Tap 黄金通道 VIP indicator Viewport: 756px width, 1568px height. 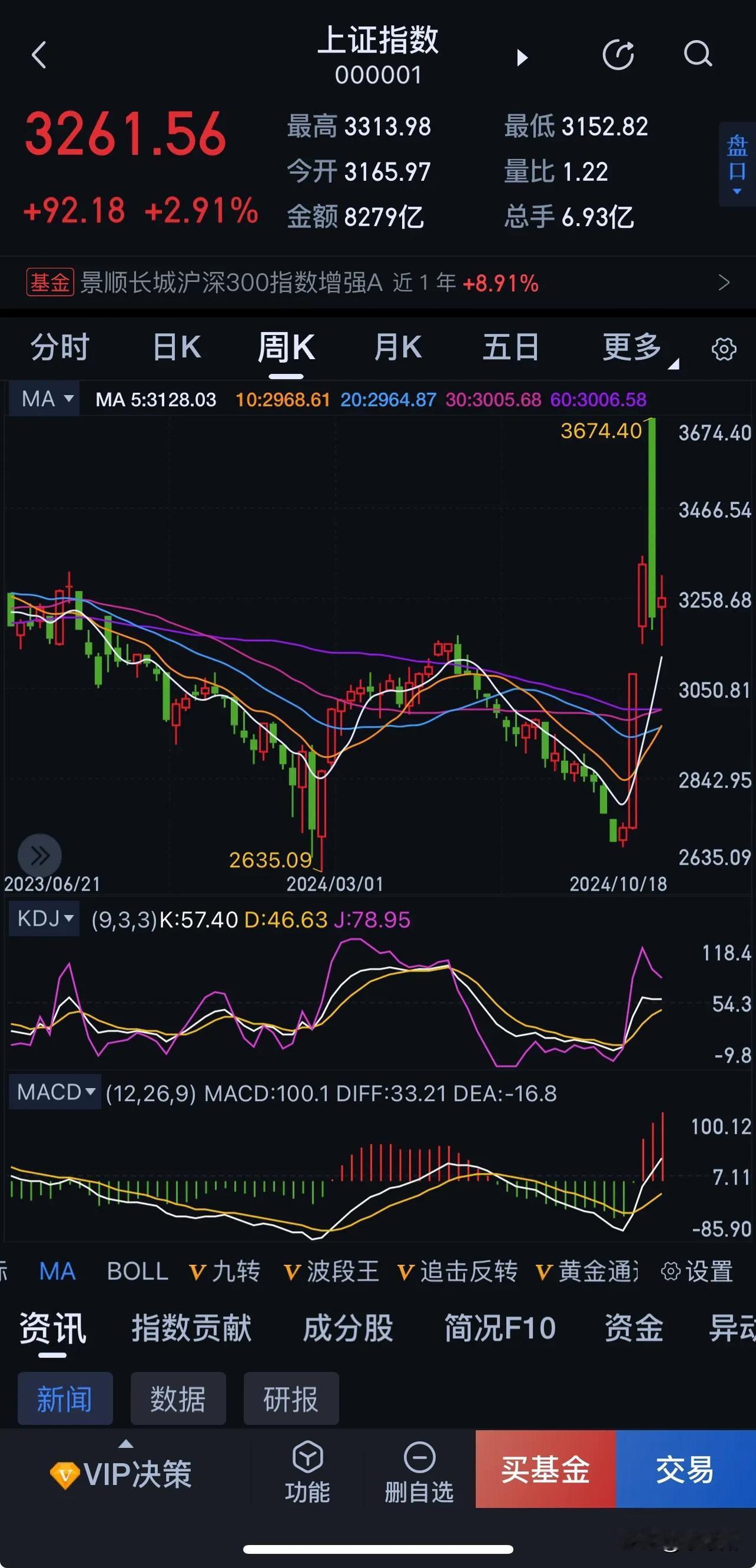[x=588, y=1271]
